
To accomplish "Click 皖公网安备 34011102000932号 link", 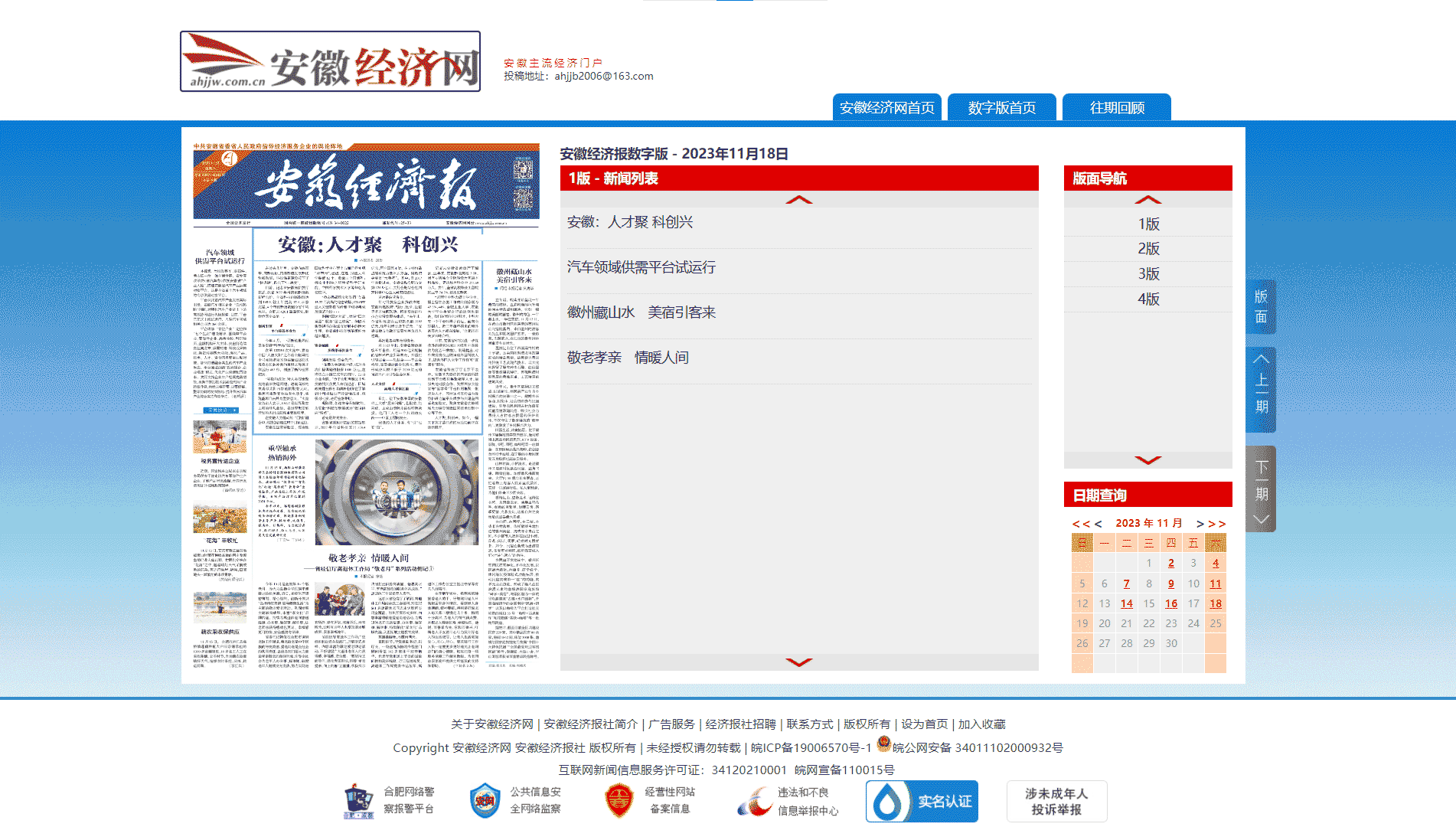I will click(978, 748).
